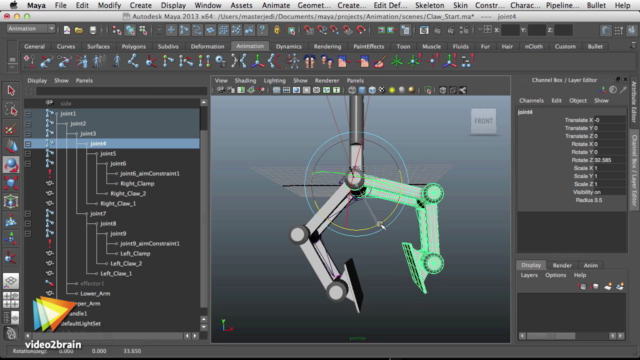The width and height of the screenshot is (640, 360).
Task: Open the Apple menu
Action: (13, 5)
